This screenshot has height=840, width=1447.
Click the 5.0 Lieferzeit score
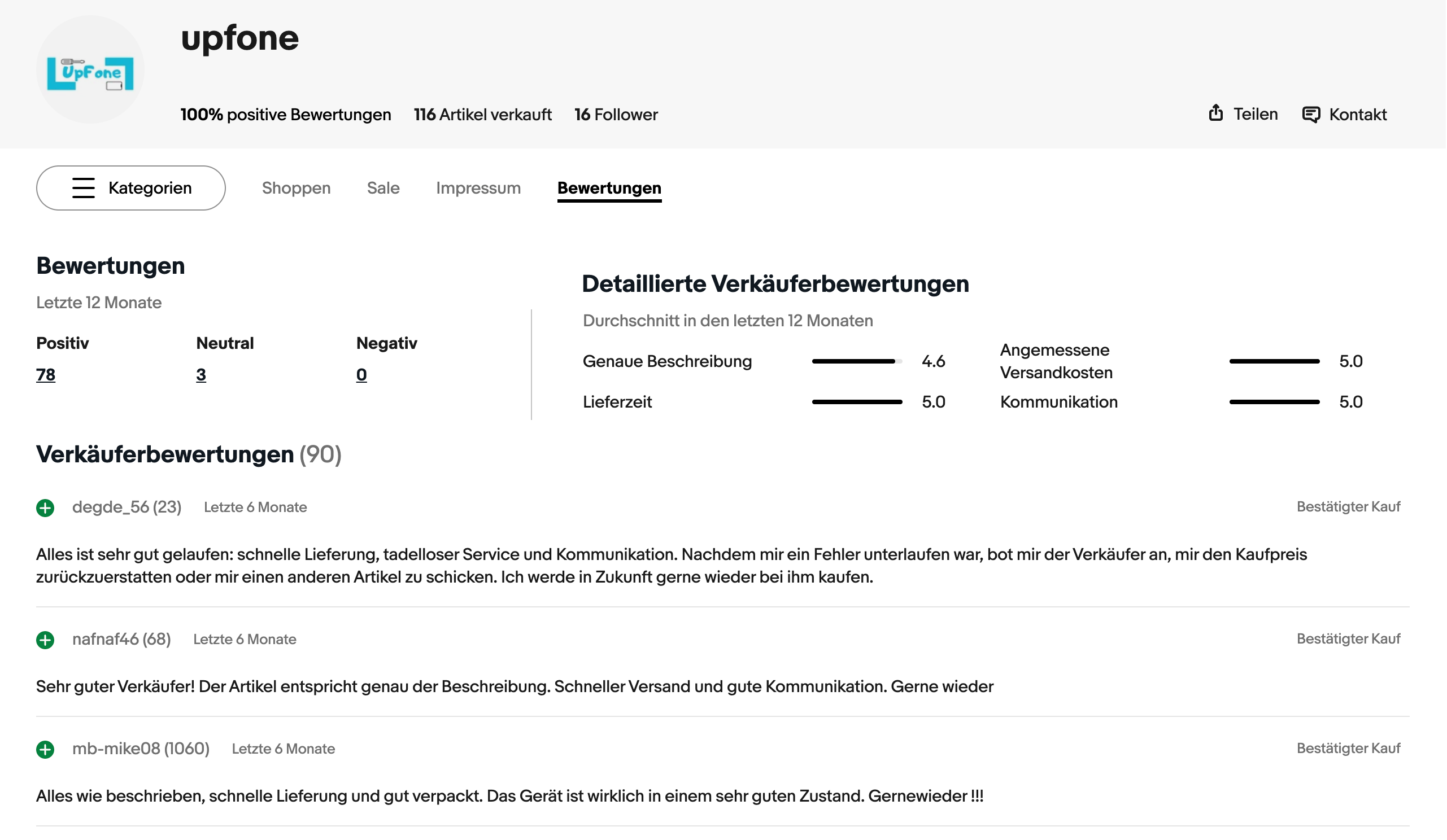(934, 402)
